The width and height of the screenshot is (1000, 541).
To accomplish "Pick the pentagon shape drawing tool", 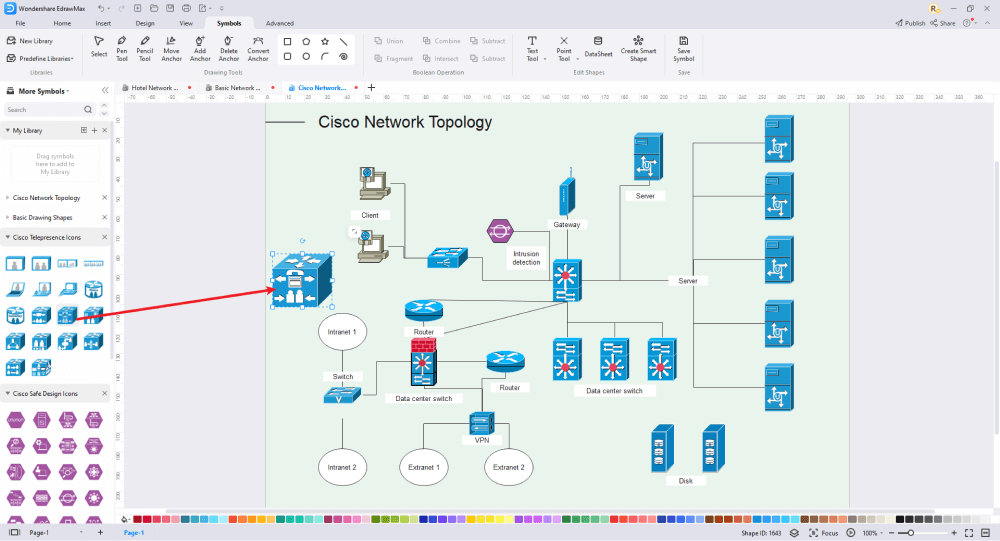I will click(x=306, y=41).
